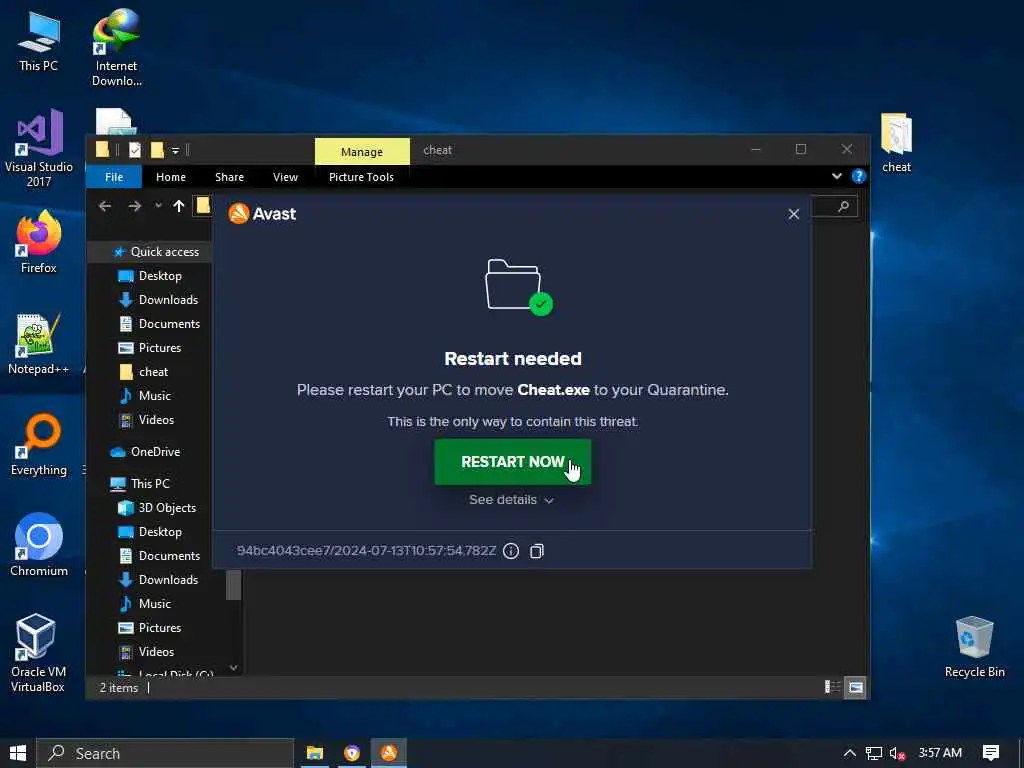Screen dimensions: 1024x768
Task: Copy the threat ID with the copy icon
Action: click(537, 551)
